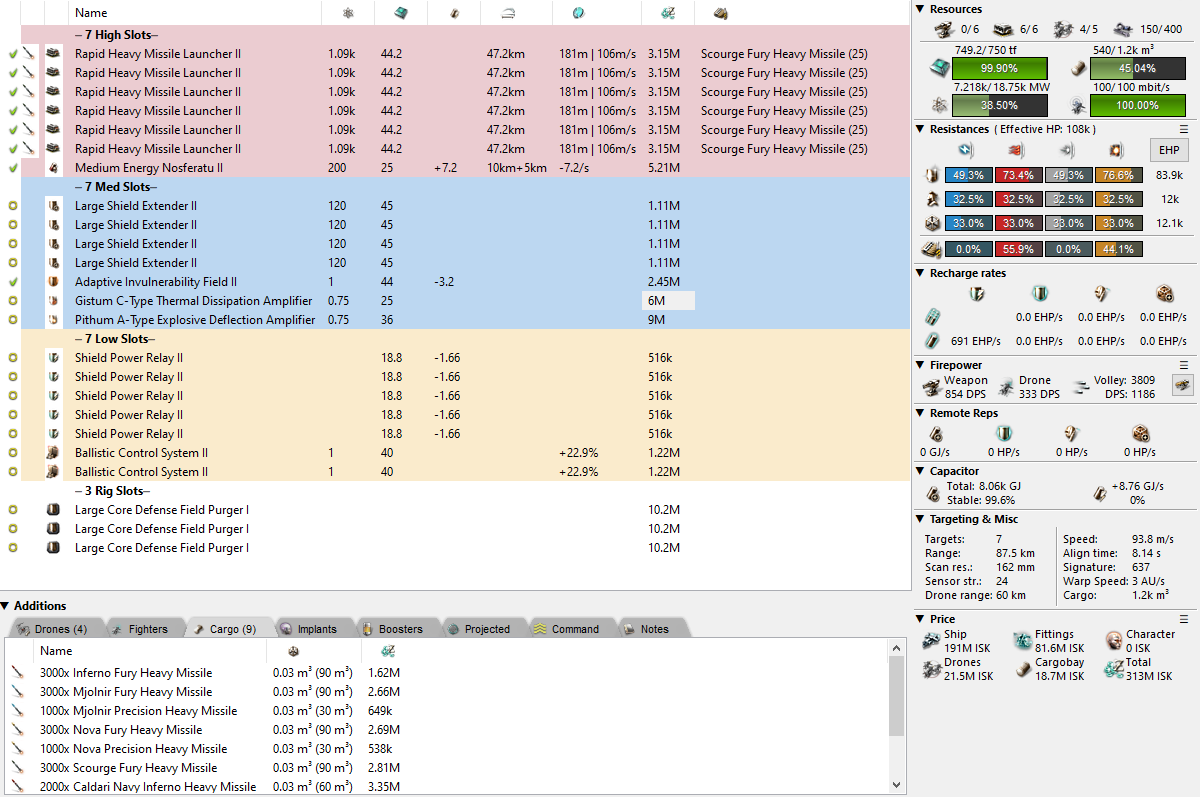Toggle state of Gistum C-Type Thermal Dissipation Amplifier

13,301
